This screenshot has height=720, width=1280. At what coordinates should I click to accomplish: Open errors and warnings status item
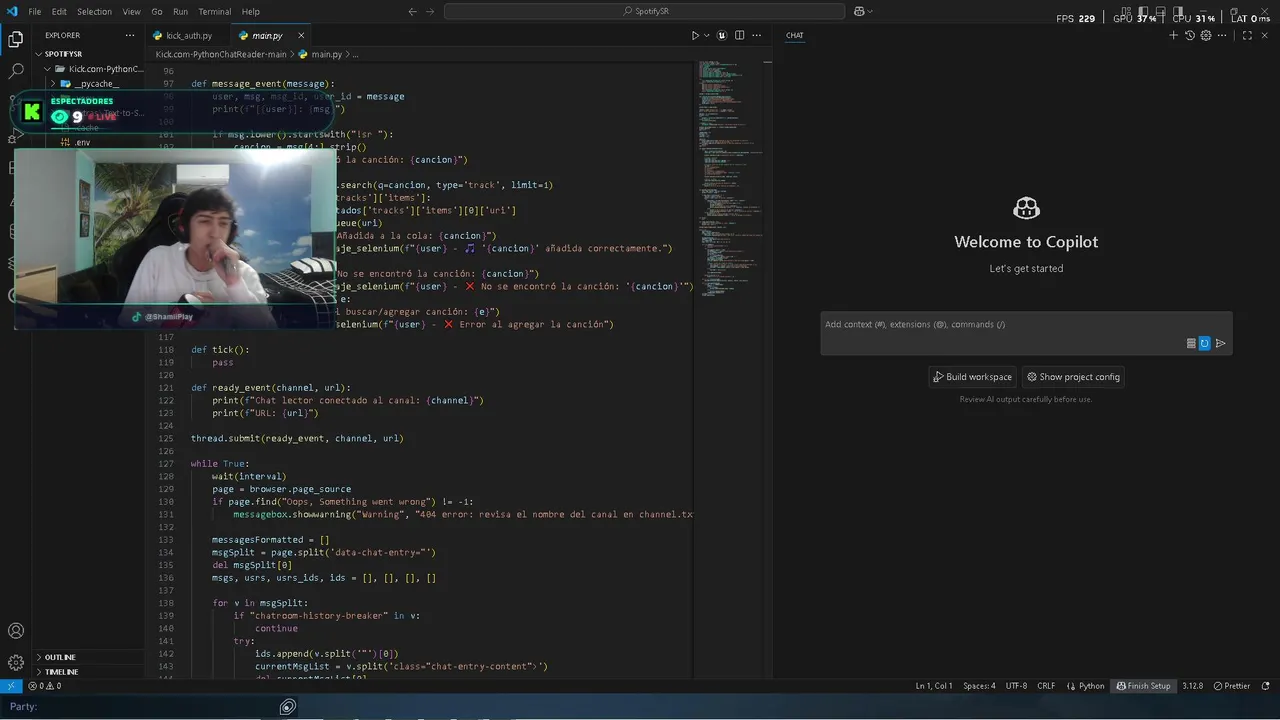tap(44, 686)
